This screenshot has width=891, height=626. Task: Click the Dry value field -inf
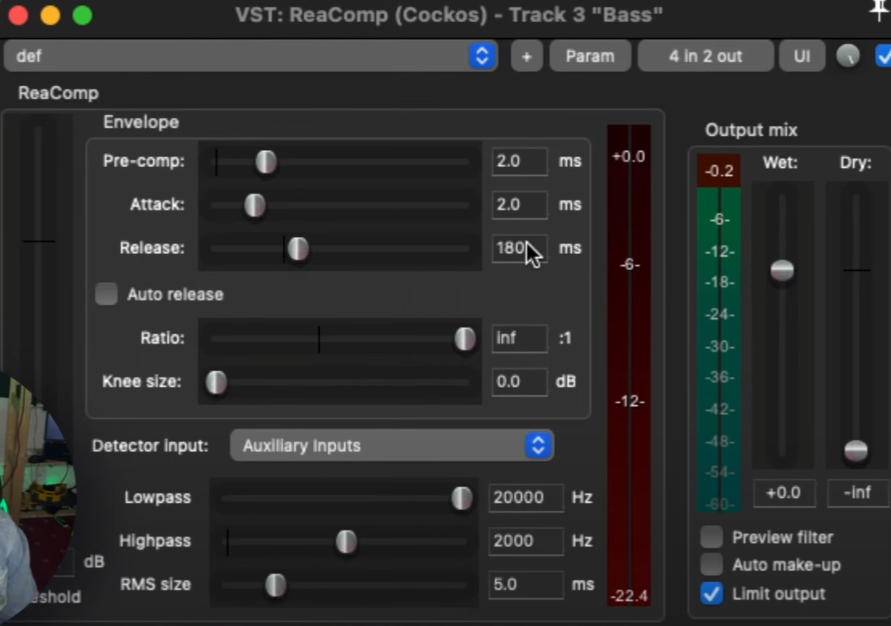858,493
